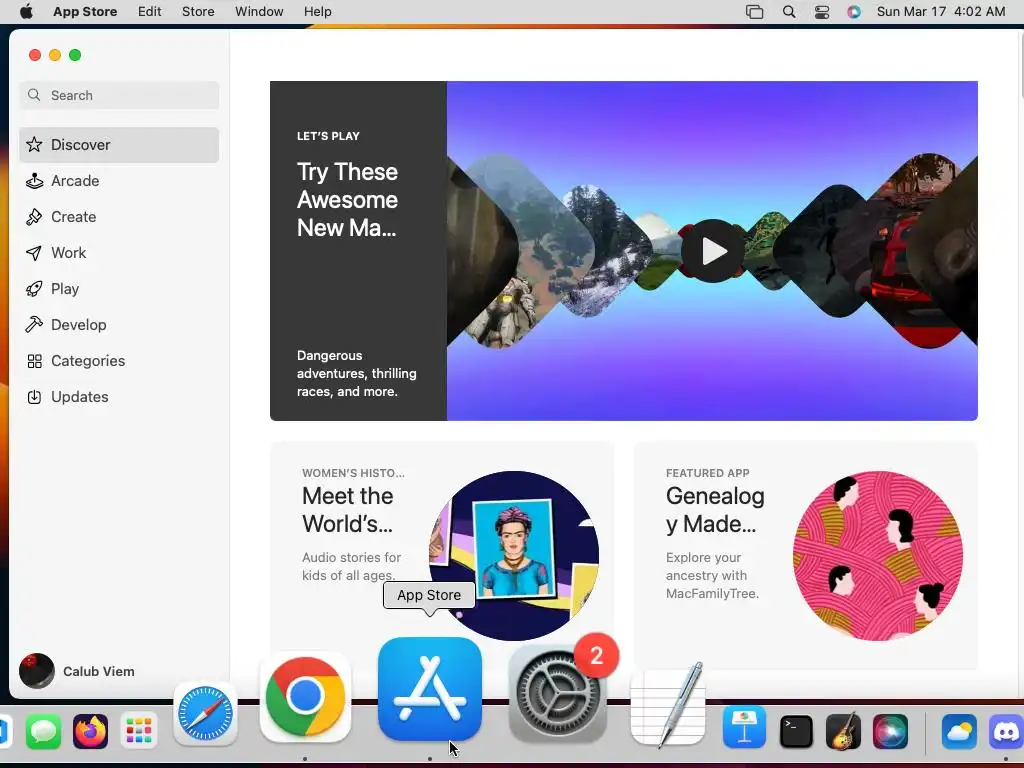Click the date and time in menu bar
Viewport: 1024px width, 768px height.
pos(940,12)
